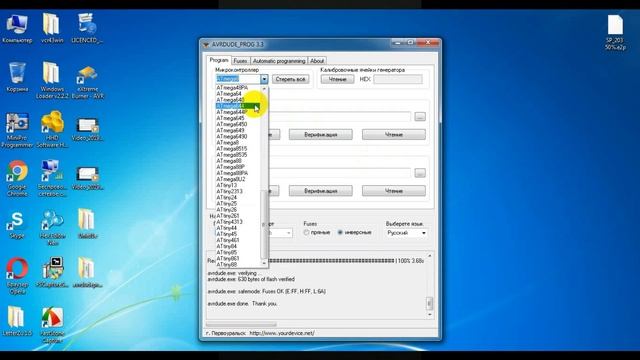640x360 pixels.
Task: Click the microcontroller list scrollbar thumb
Action: pos(264,223)
